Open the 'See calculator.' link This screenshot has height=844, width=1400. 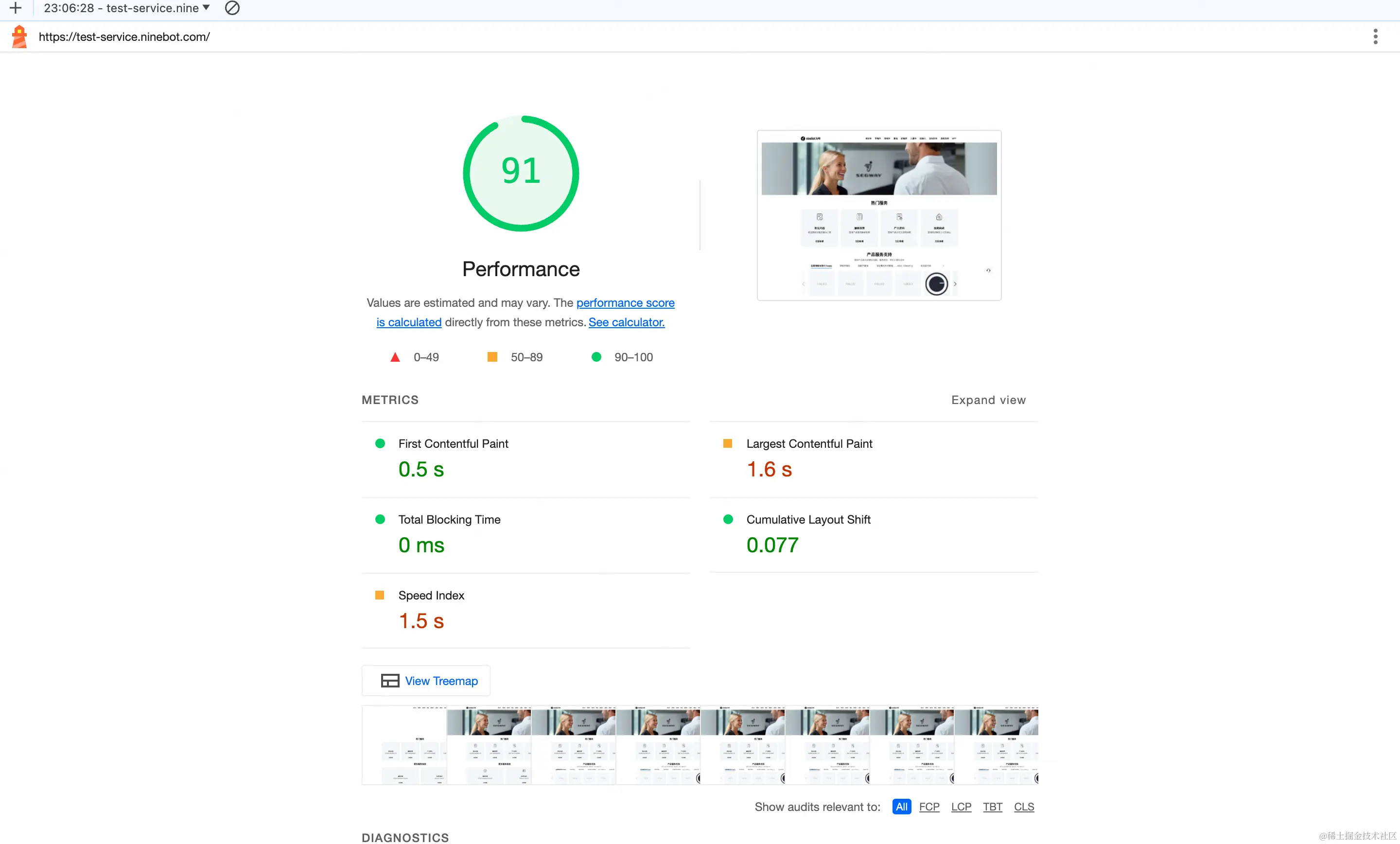coord(626,322)
